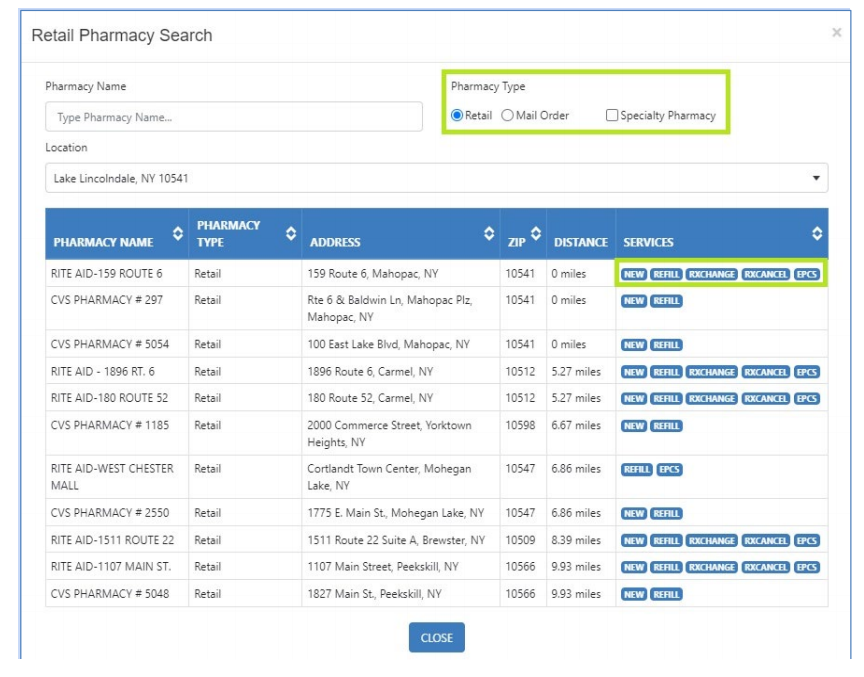Click the Pharmacy Name search field
Viewport: 864px width, 677px height.
pyautogui.click(x=234, y=117)
